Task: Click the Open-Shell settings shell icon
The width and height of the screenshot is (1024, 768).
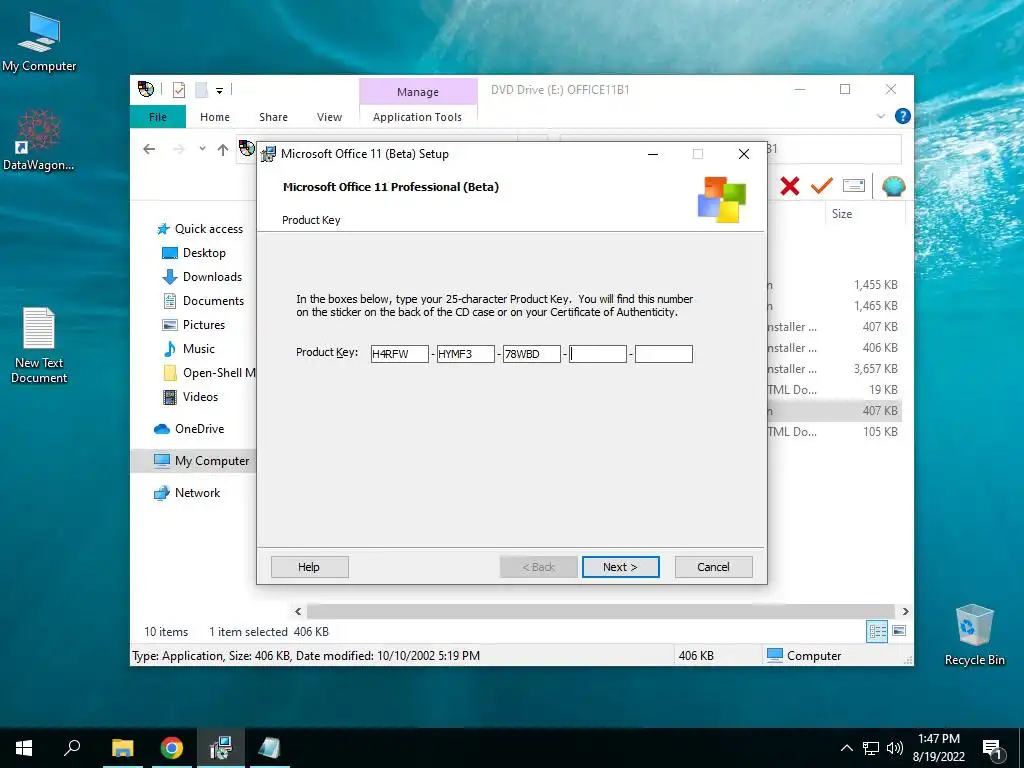Action: pos(893,186)
